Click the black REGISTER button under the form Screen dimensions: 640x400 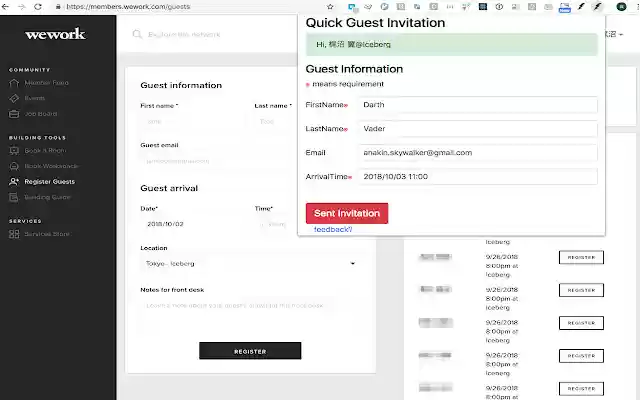click(250, 351)
